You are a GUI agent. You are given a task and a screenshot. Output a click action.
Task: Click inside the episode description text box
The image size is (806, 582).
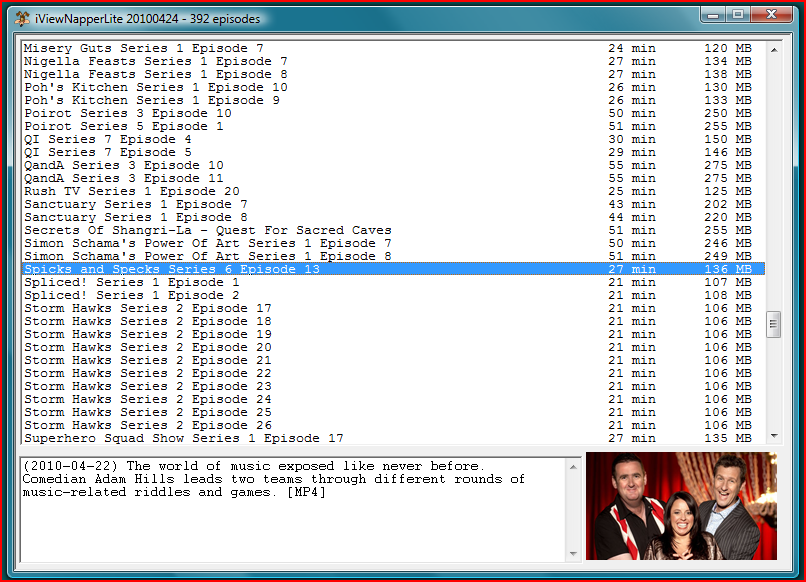click(293, 510)
